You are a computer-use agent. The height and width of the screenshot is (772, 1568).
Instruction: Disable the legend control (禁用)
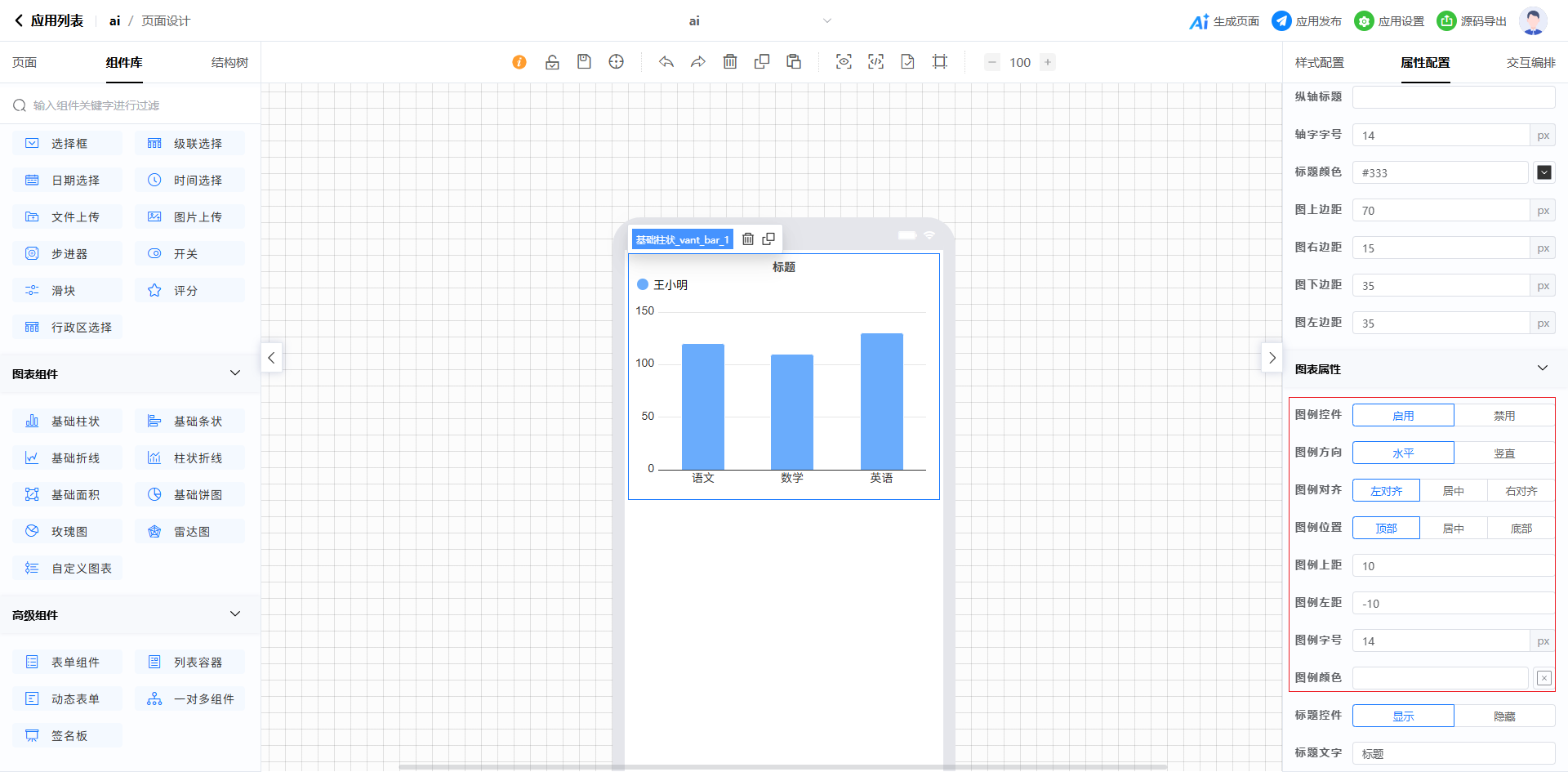pyautogui.click(x=1503, y=416)
